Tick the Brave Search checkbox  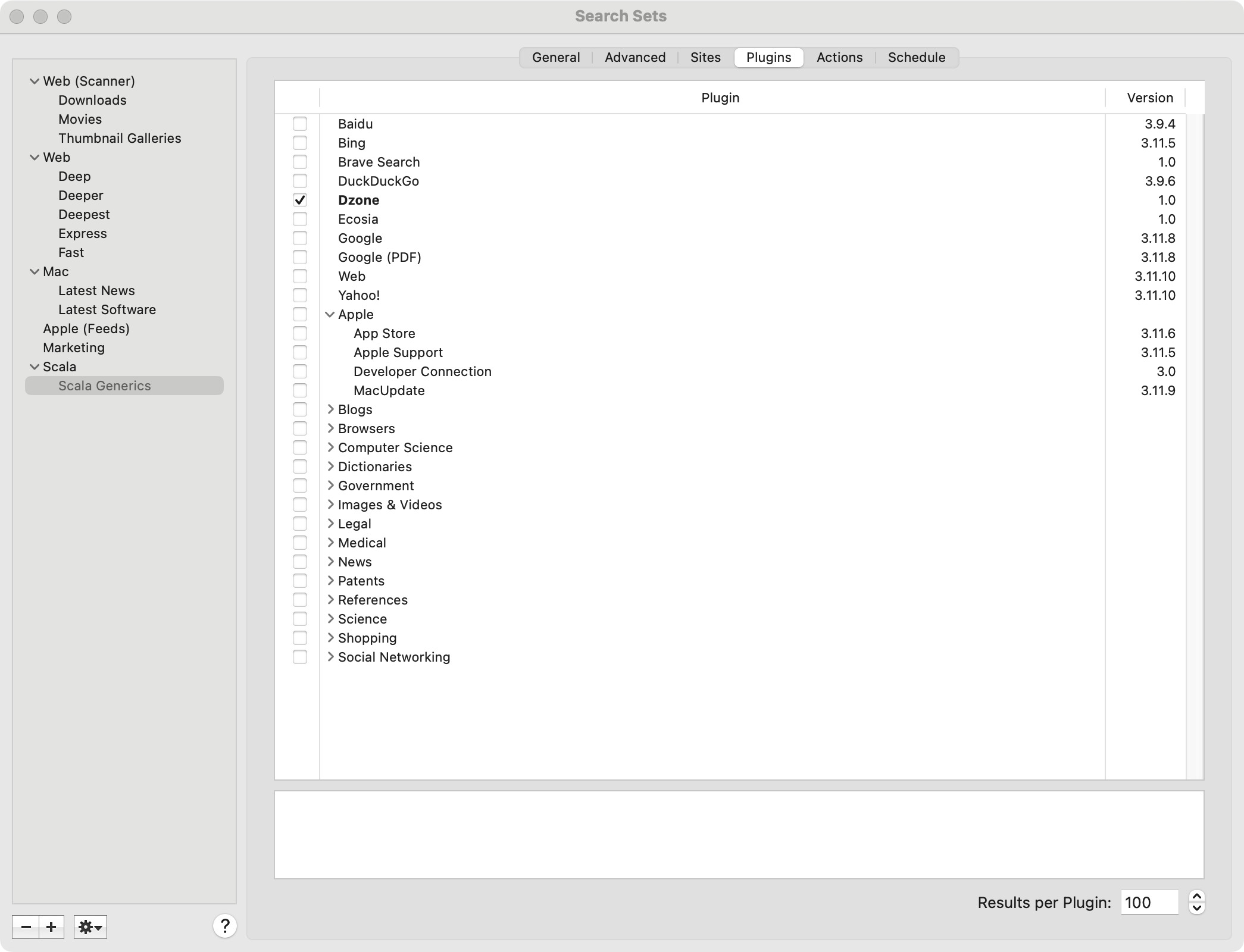pyautogui.click(x=300, y=162)
